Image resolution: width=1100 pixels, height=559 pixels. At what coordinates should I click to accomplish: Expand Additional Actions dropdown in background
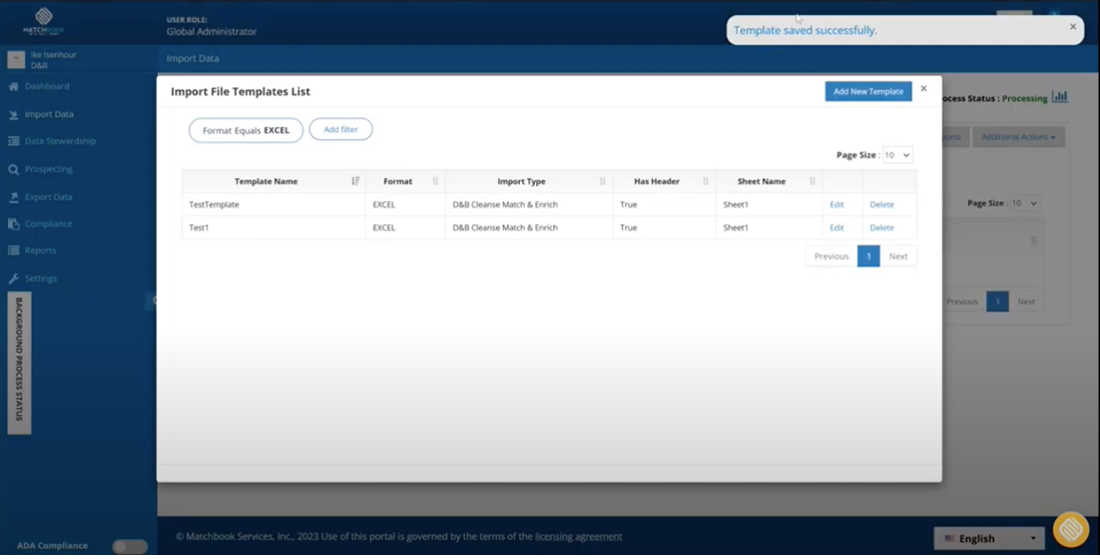tap(1018, 137)
